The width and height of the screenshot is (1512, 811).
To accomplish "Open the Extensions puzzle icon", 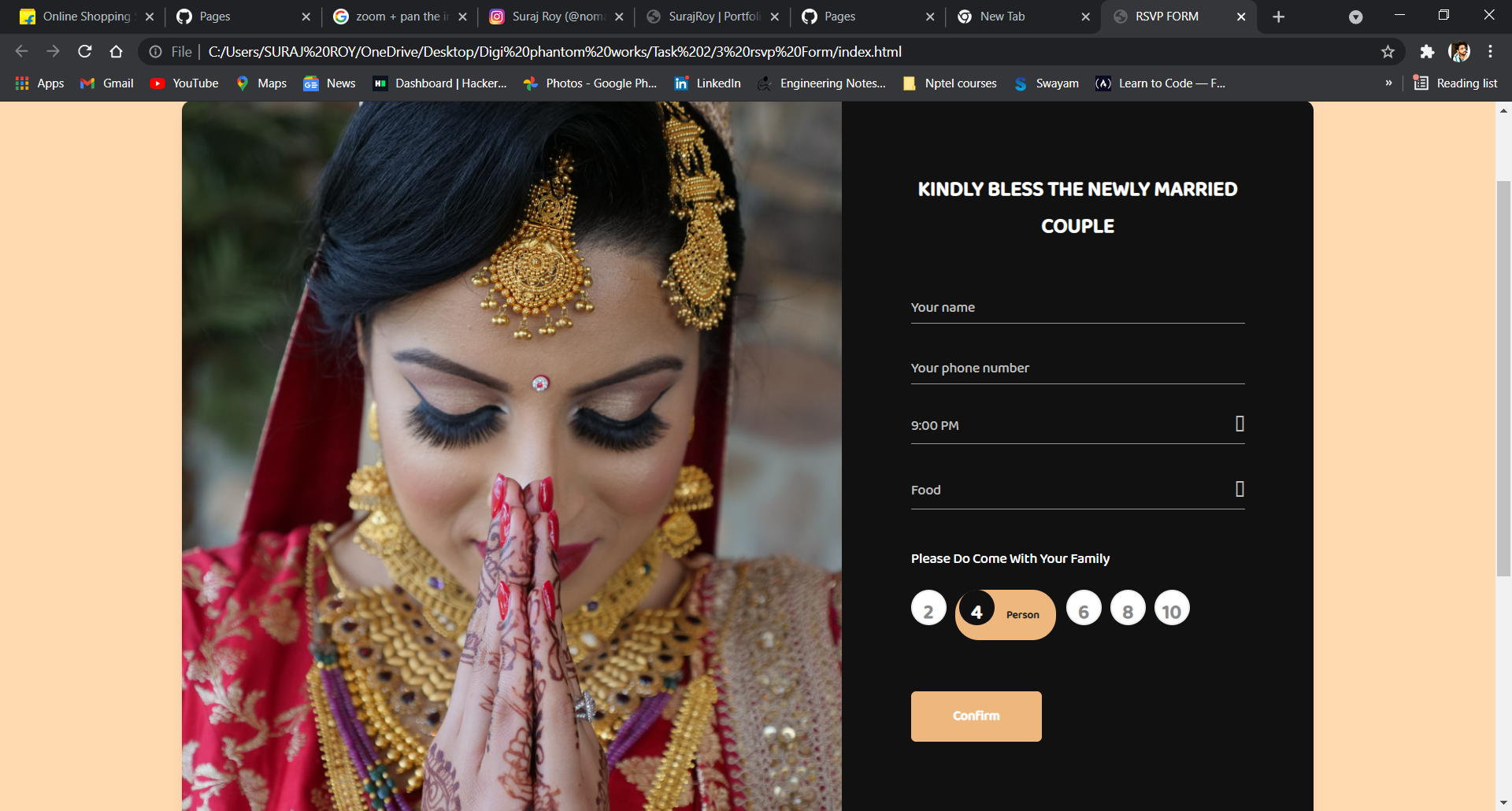I will point(1427,52).
